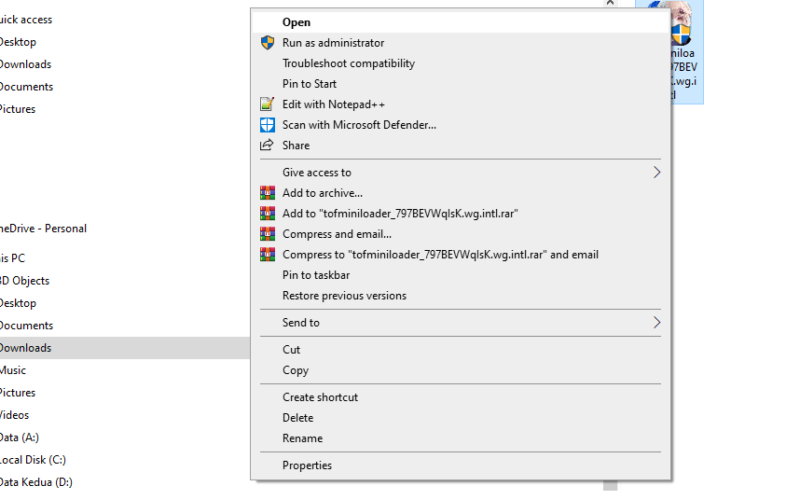Image resolution: width=800 pixels, height=500 pixels.
Task: Open Desktop under This PC
Action: (x=18, y=303)
